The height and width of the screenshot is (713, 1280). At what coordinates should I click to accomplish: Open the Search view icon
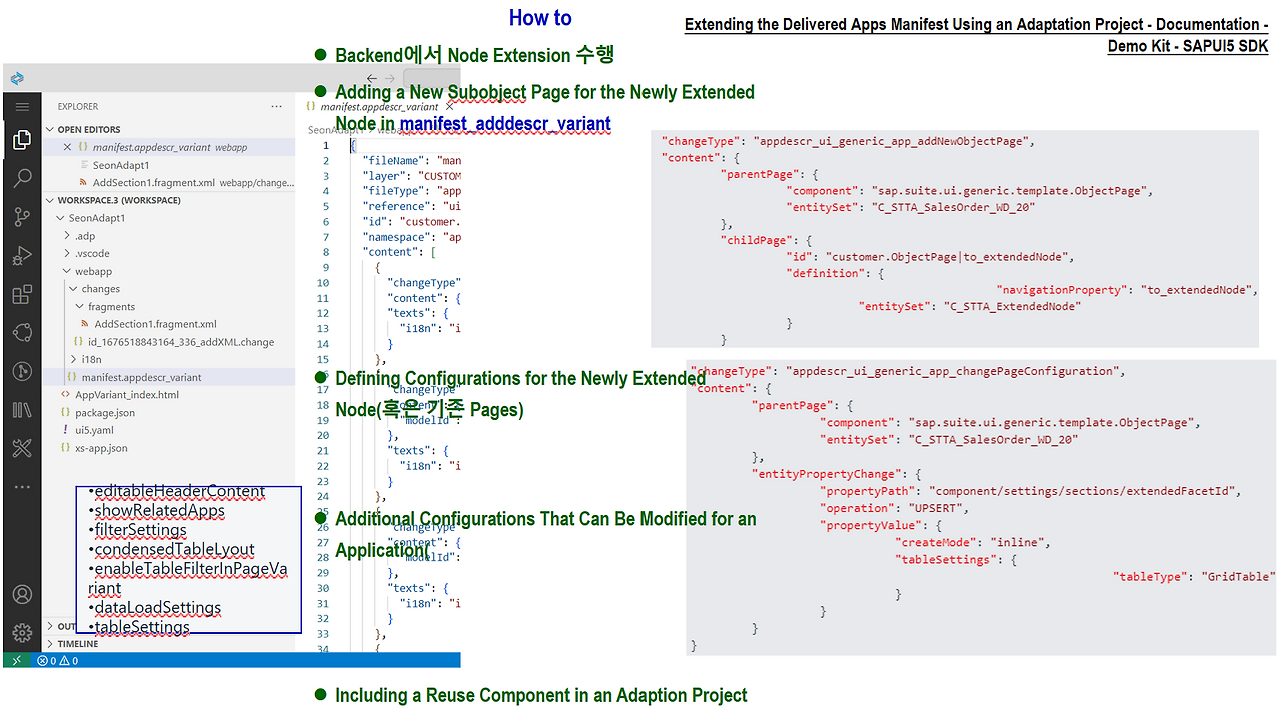(x=22, y=178)
